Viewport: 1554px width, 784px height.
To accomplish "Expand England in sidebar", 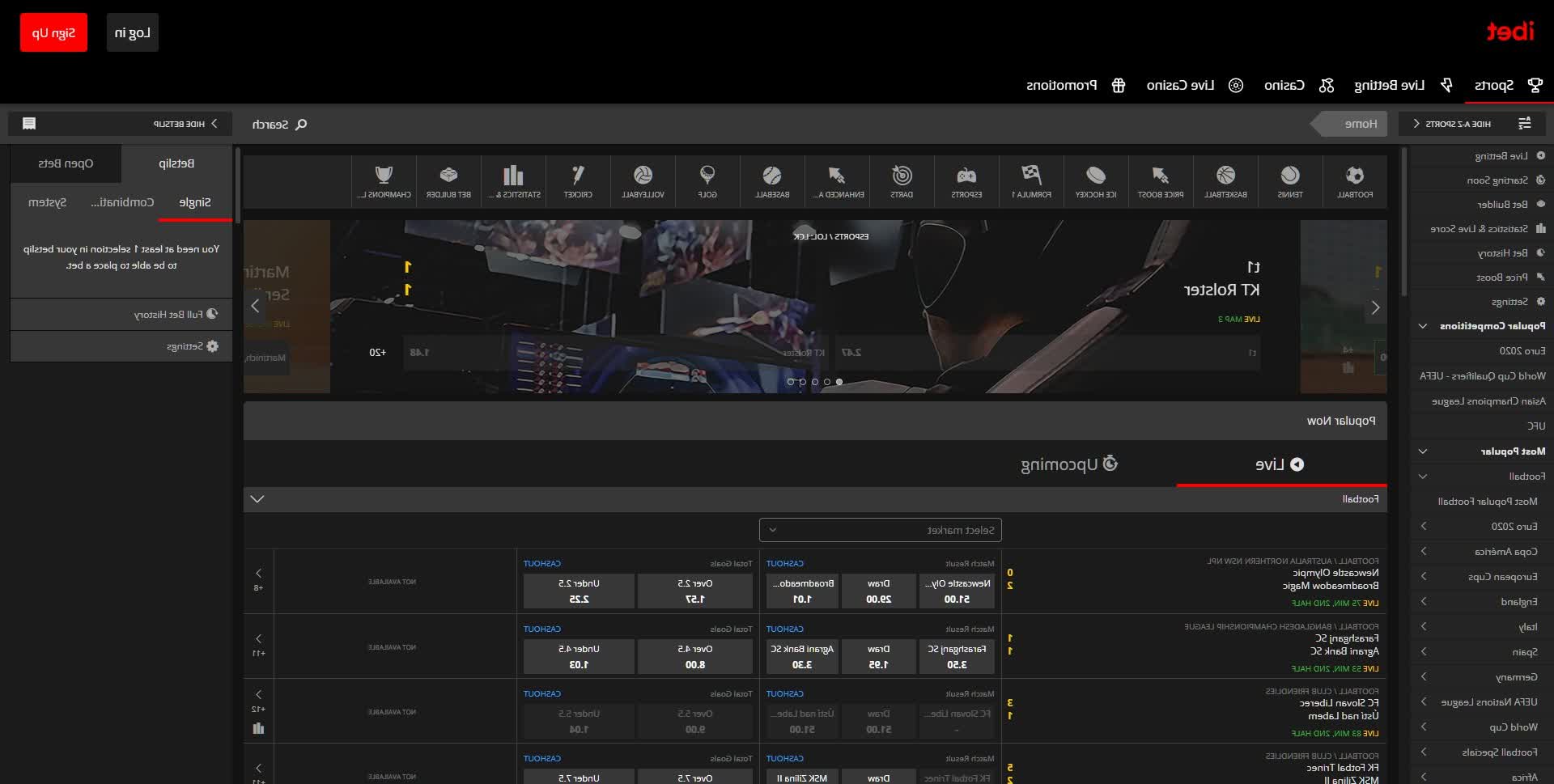I will coord(1423,602).
